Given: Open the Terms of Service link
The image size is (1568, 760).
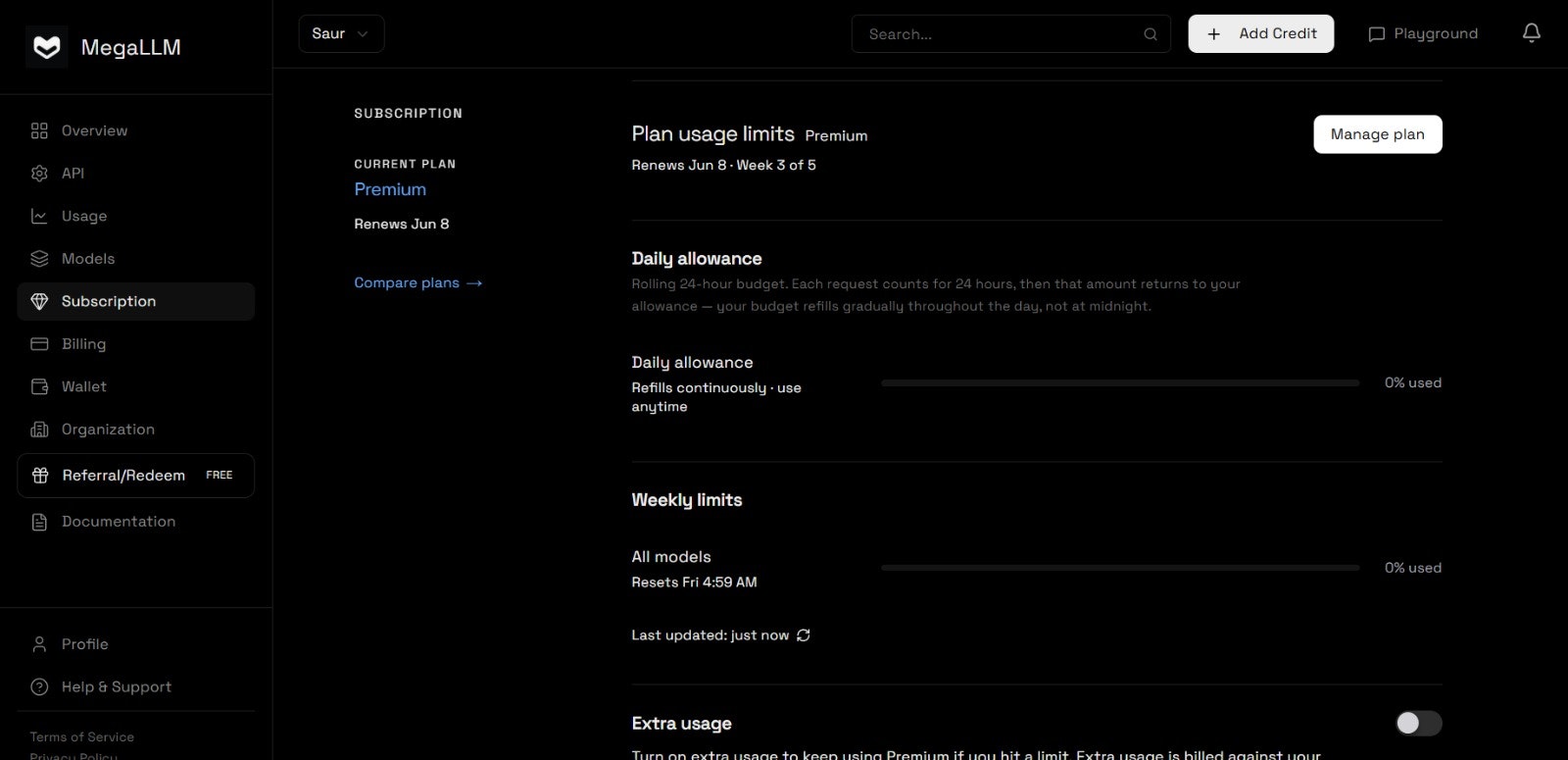Looking at the screenshot, I should [x=82, y=736].
